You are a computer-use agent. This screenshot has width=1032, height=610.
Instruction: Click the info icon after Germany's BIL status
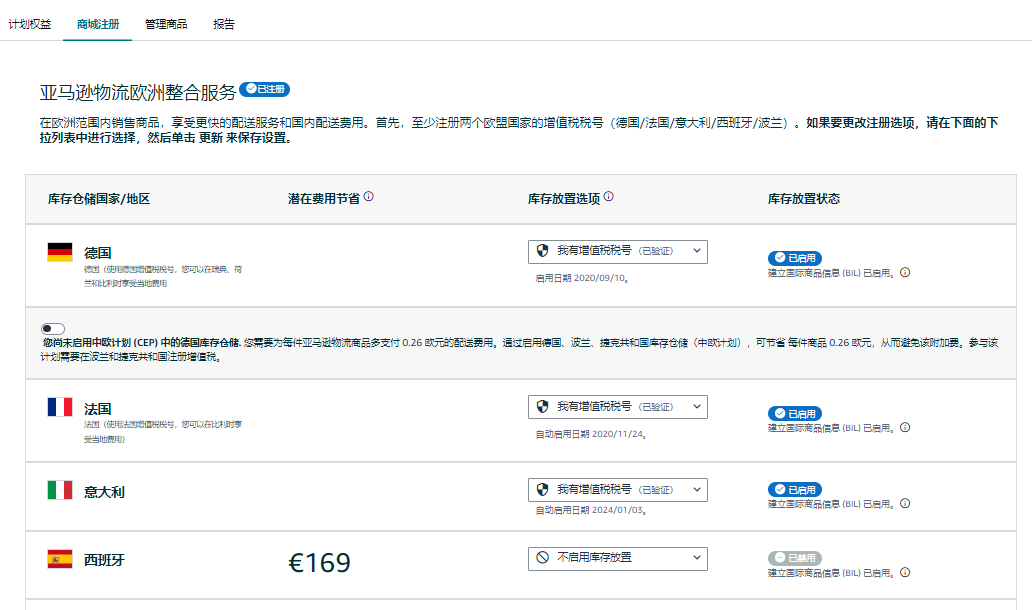(905, 271)
